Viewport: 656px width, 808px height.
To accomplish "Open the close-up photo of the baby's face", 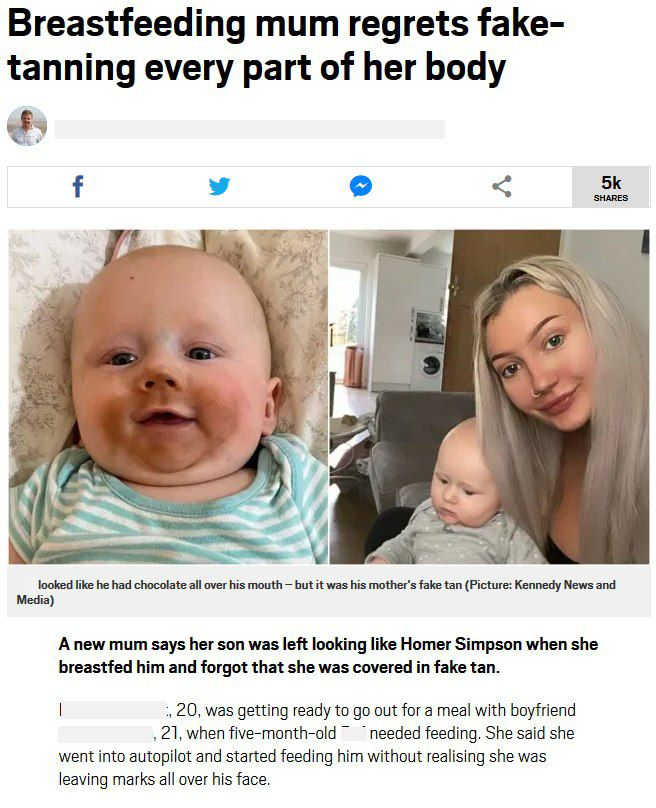I will [168, 396].
